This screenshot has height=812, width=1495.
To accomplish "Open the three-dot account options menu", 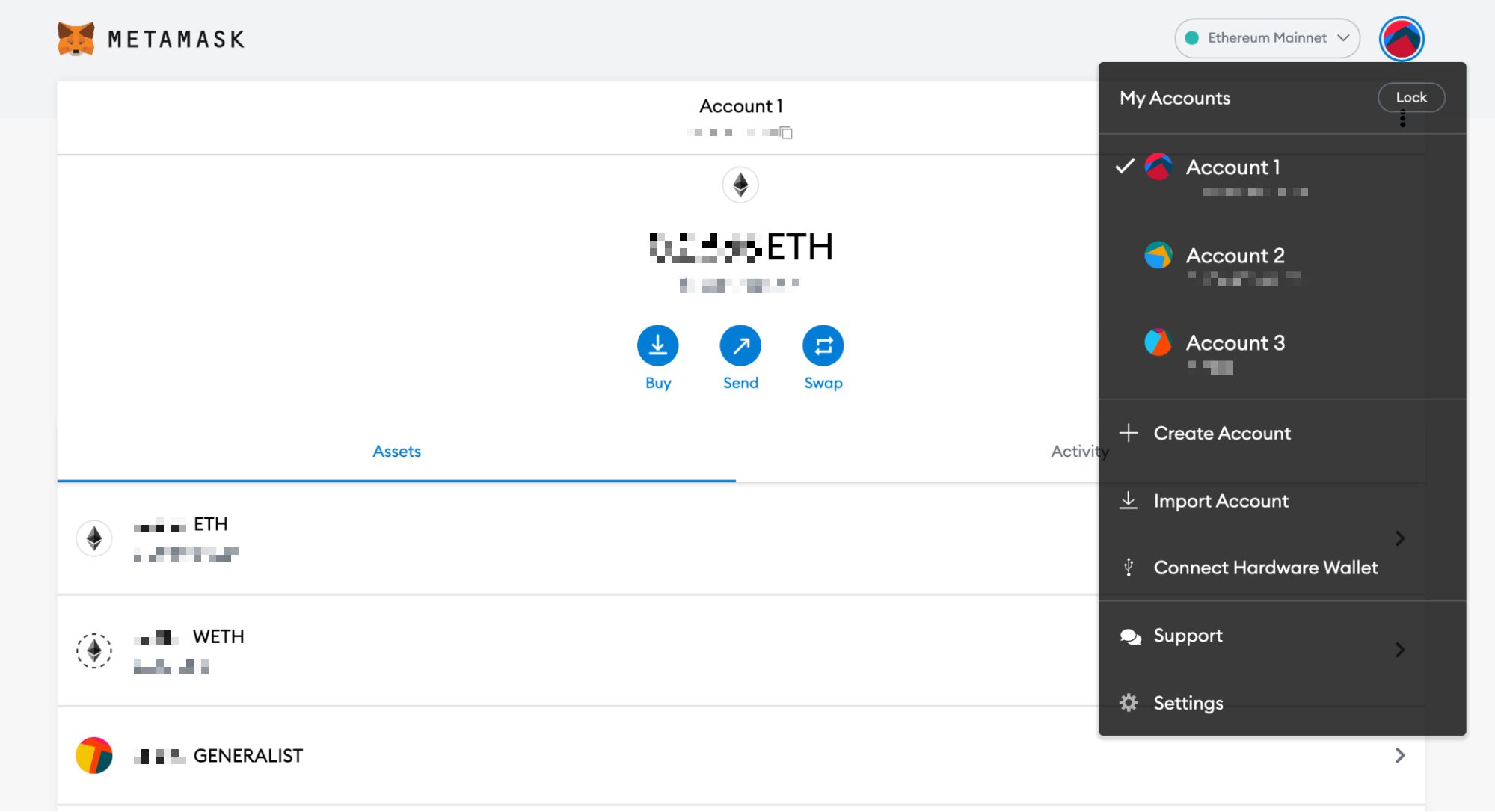I will pos(1402,119).
